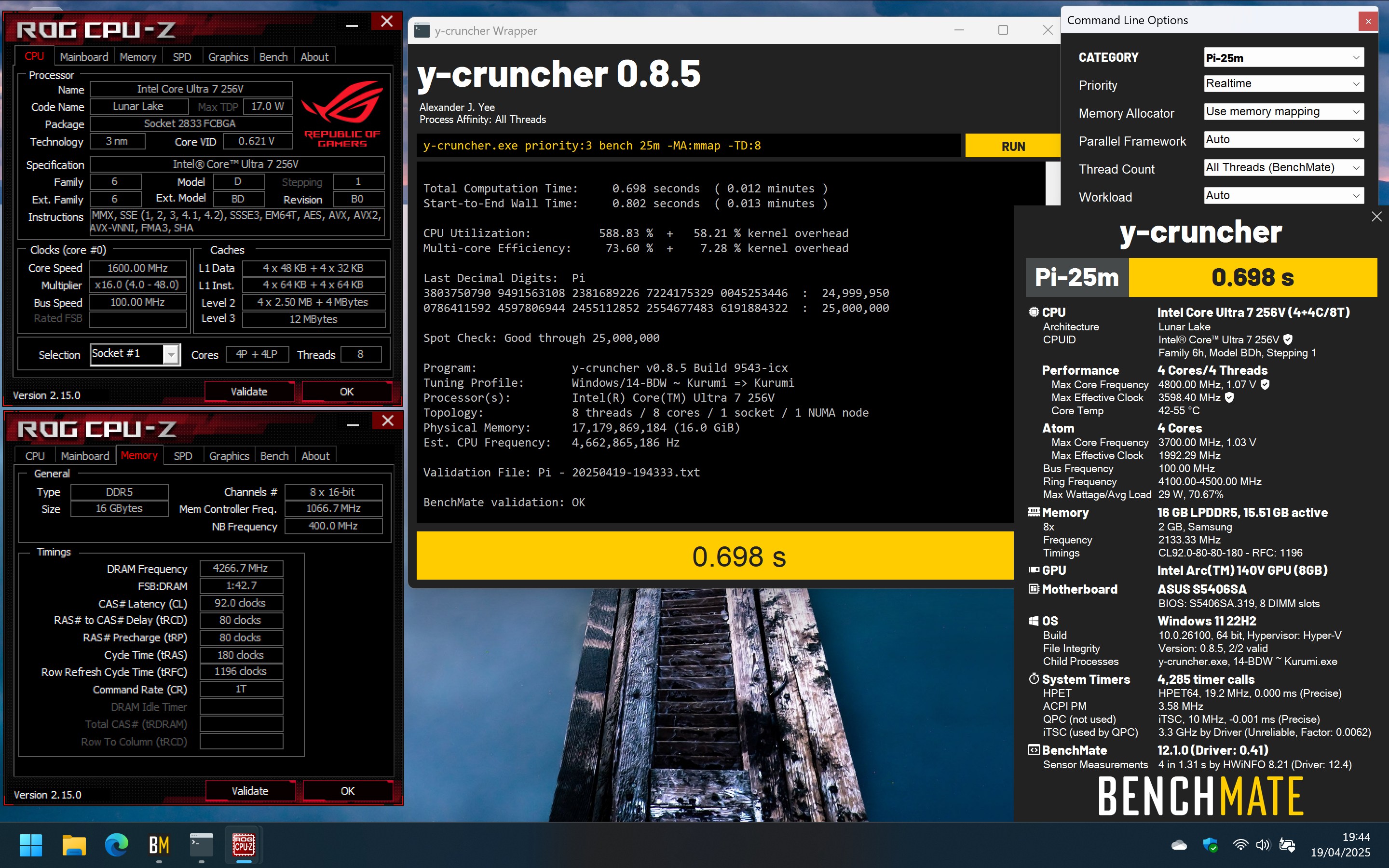Open Windows Start menu
1389x868 pixels.
click(30, 844)
